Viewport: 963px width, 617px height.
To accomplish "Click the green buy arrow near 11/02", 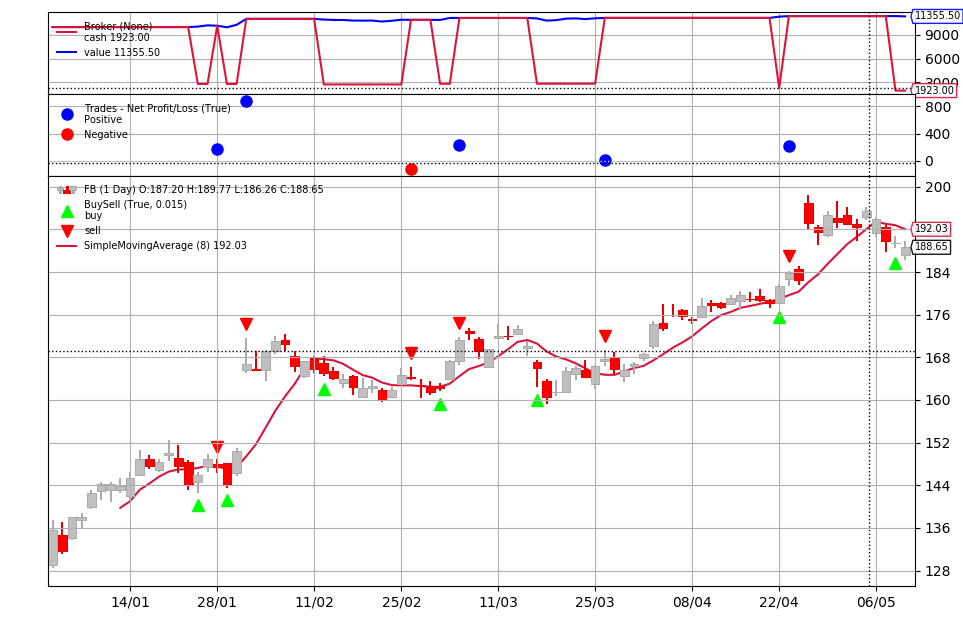I will coord(324,391).
